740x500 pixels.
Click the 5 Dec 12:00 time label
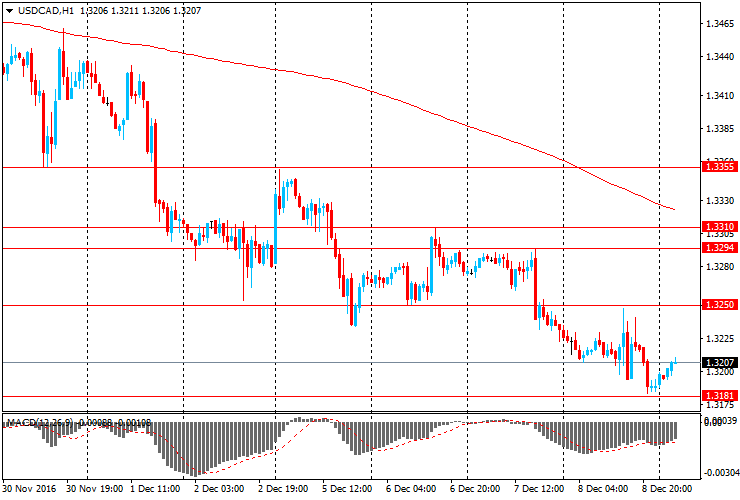click(347, 489)
